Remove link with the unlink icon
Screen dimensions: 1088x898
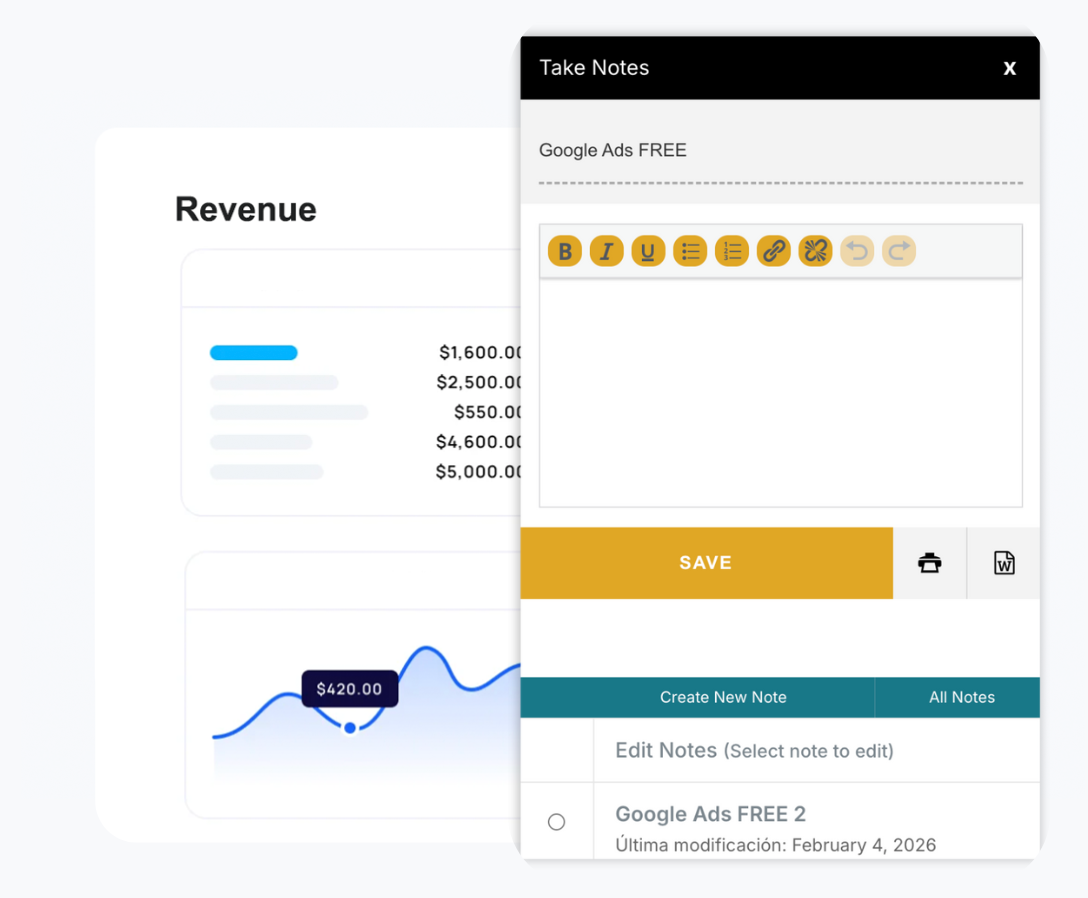point(816,251)
